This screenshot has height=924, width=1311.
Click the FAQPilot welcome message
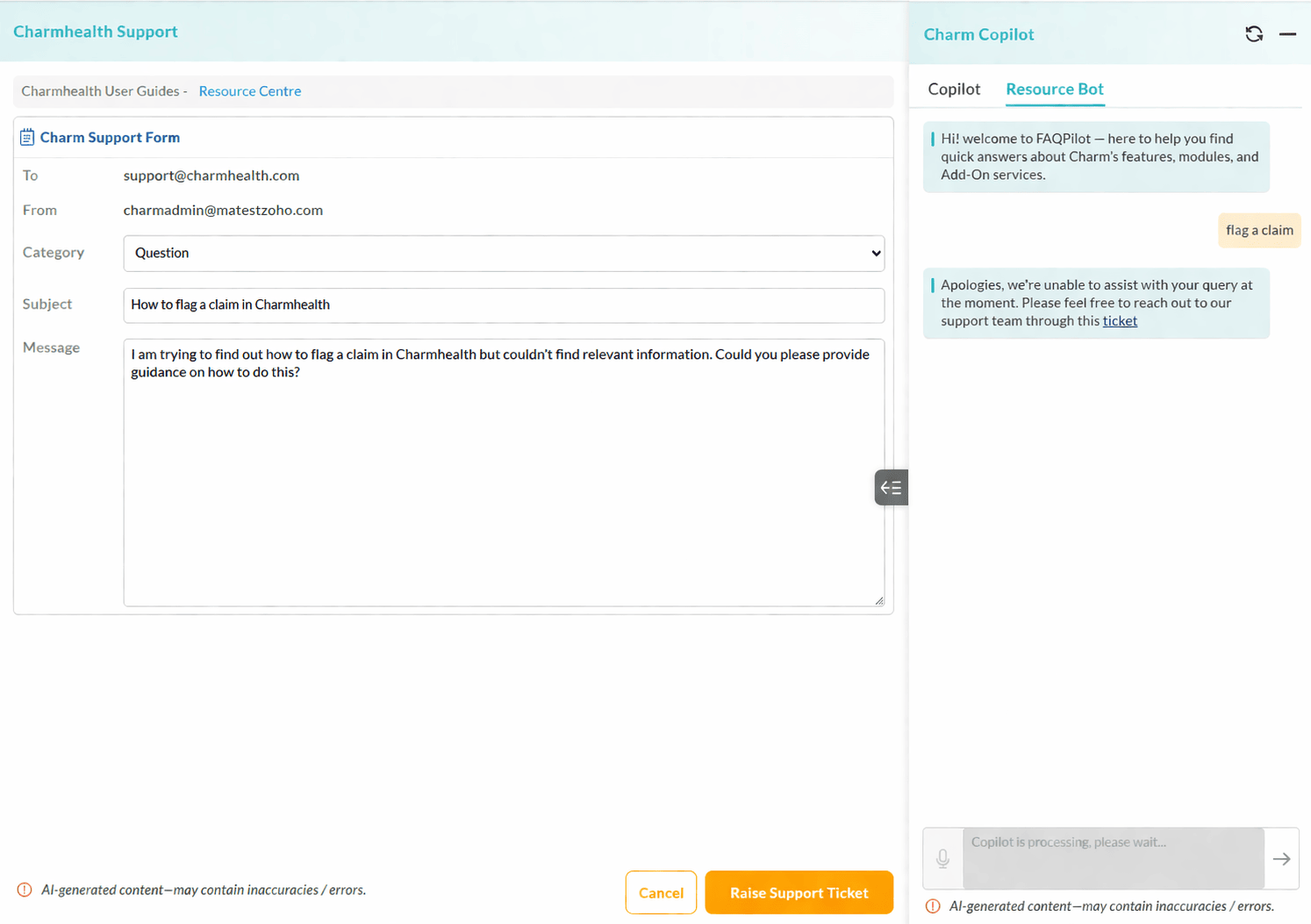pos(1097,157)
